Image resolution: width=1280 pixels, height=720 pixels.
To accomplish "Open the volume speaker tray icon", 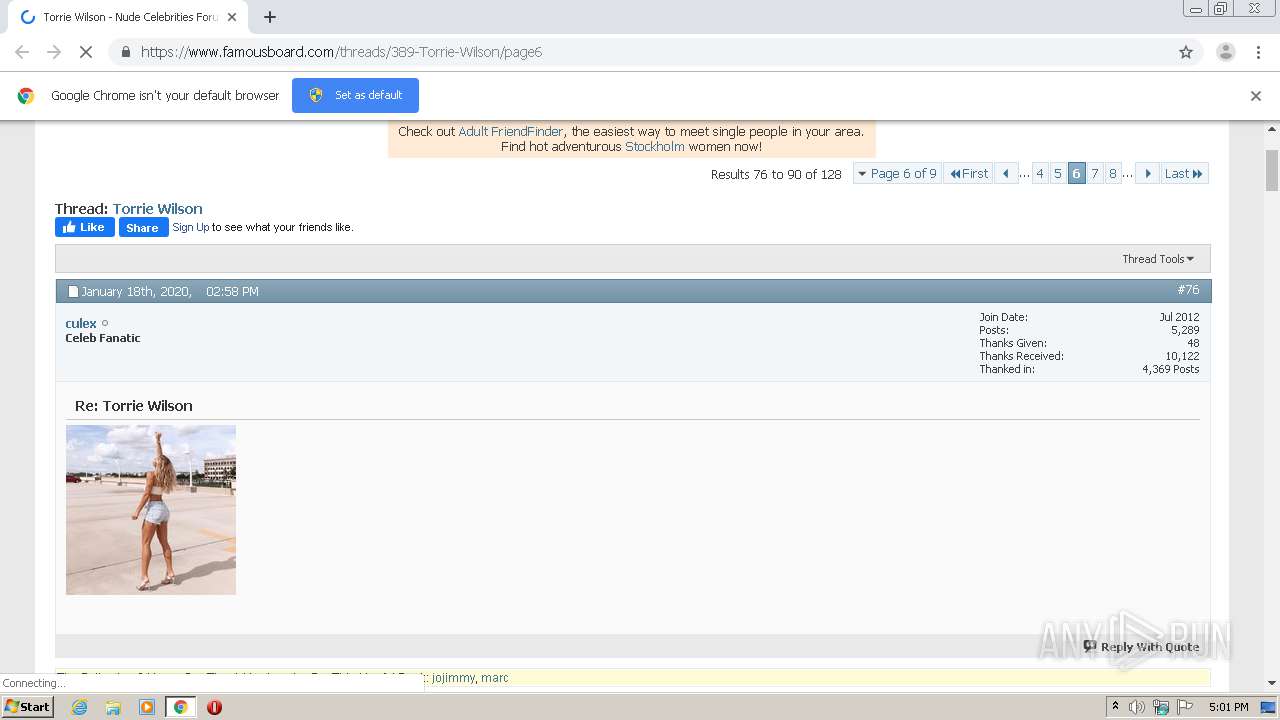I will [x=1137, y=707].
